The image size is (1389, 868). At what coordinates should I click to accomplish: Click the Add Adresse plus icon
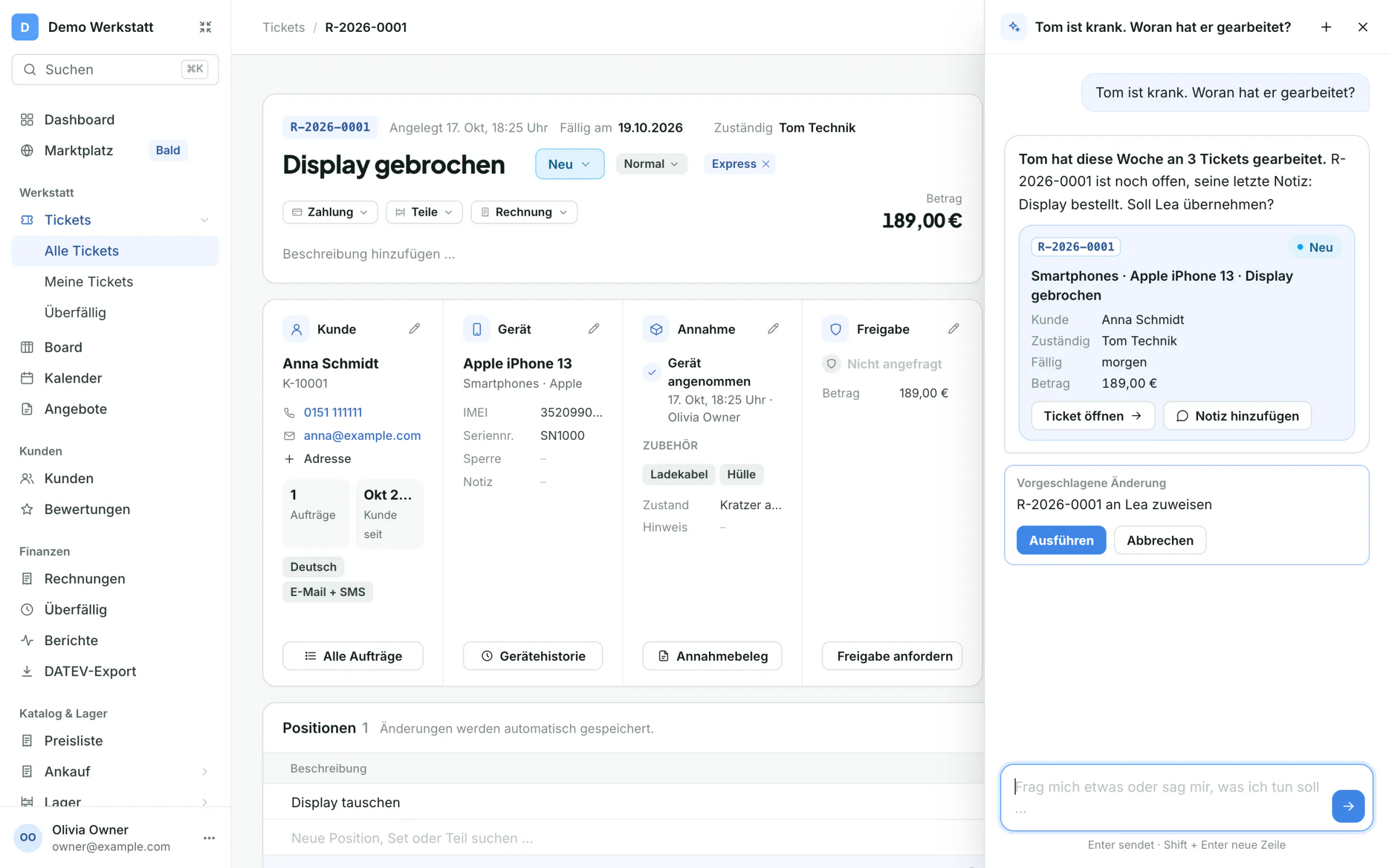pyautogui.click(x=289, y=459)
